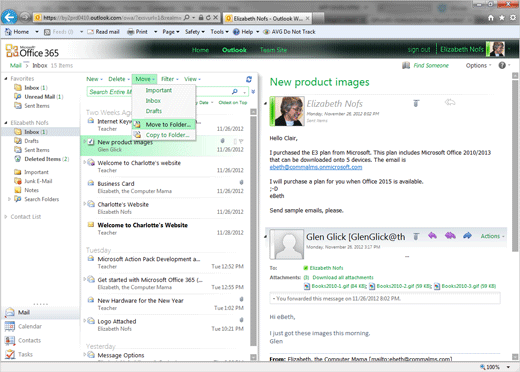Refresh the page from the address bar
The height and width of the screenshot is (372, 520).
[208, 17]
